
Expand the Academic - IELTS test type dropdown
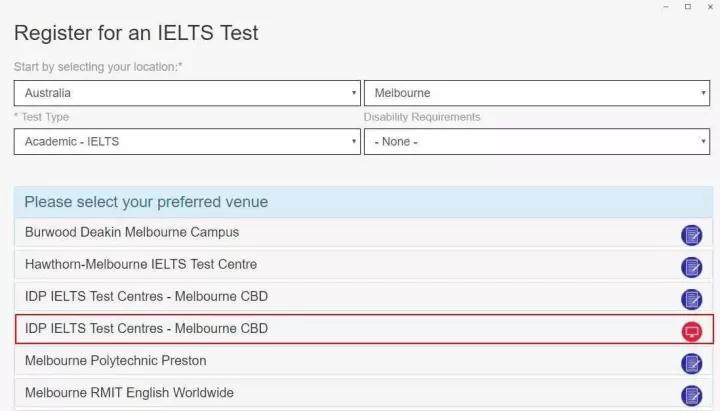point(187,141)
